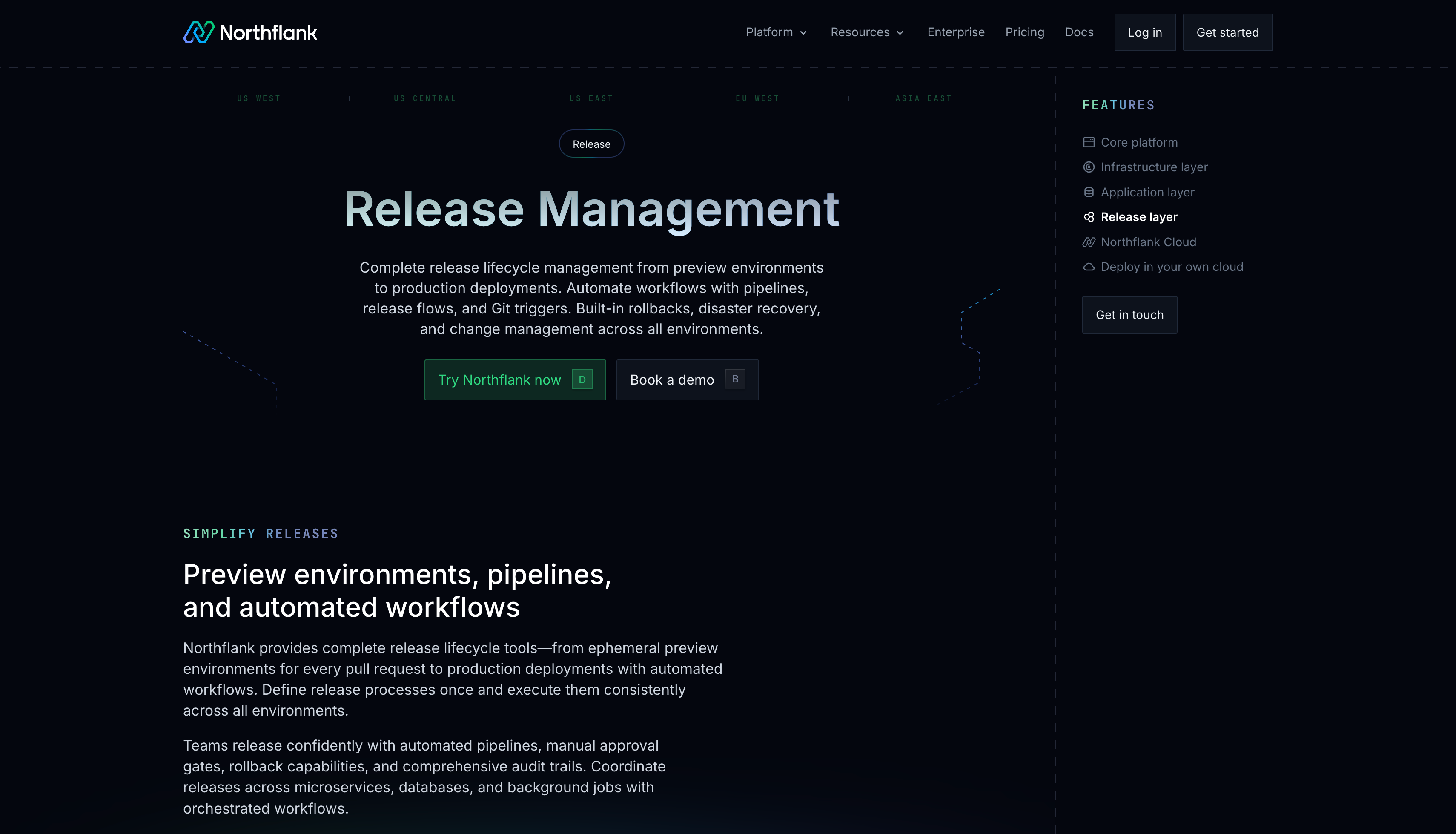The height and width of the screenshot is (834, 1456).
Task: Click the Preview environments, pipelines heading
Action: tap(397, 590)
